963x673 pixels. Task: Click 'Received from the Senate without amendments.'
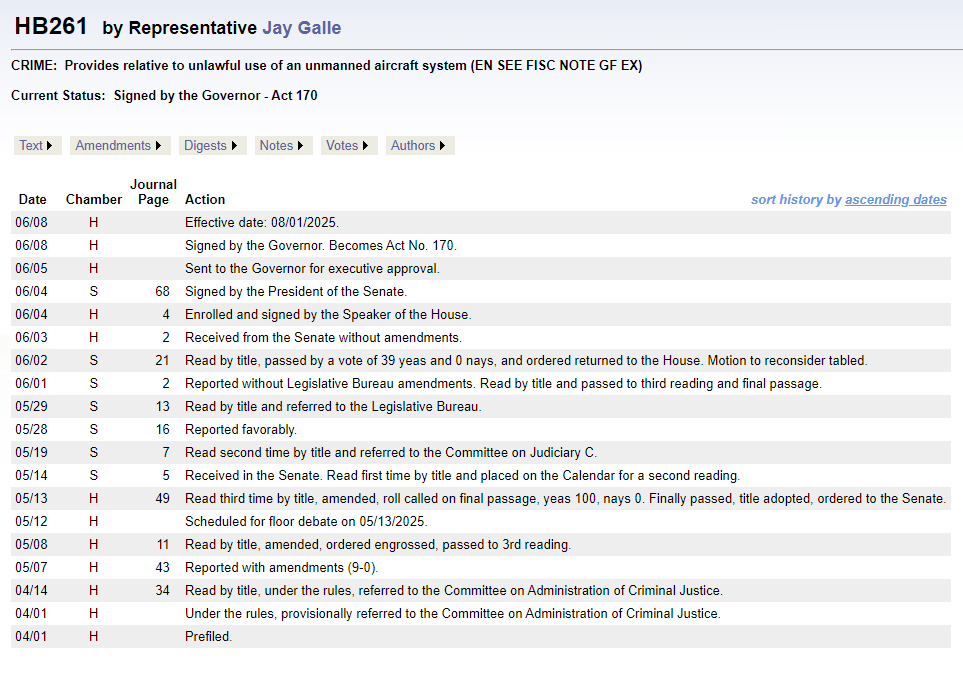pos(323,338)
